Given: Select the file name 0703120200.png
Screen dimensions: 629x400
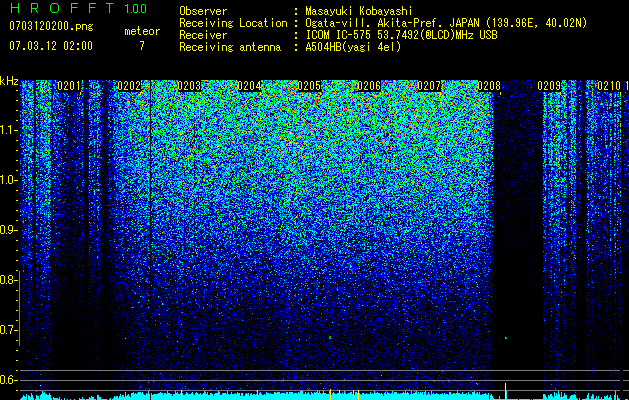Looking at the screenshot, I should [x=51, y=26].
